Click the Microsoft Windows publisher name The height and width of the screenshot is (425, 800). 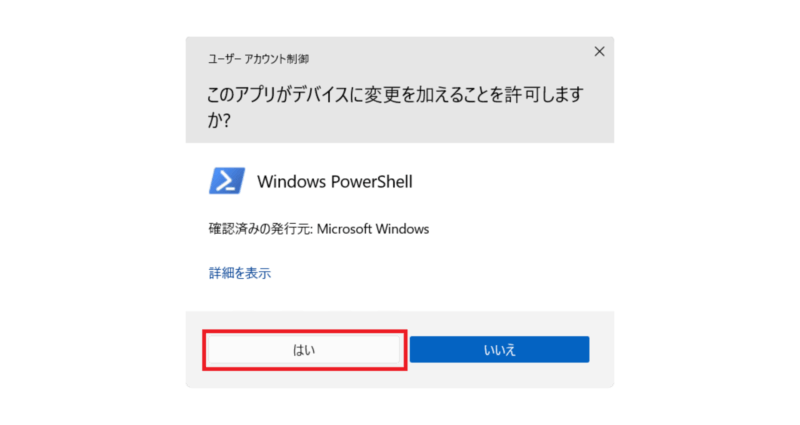click(373, 229)
